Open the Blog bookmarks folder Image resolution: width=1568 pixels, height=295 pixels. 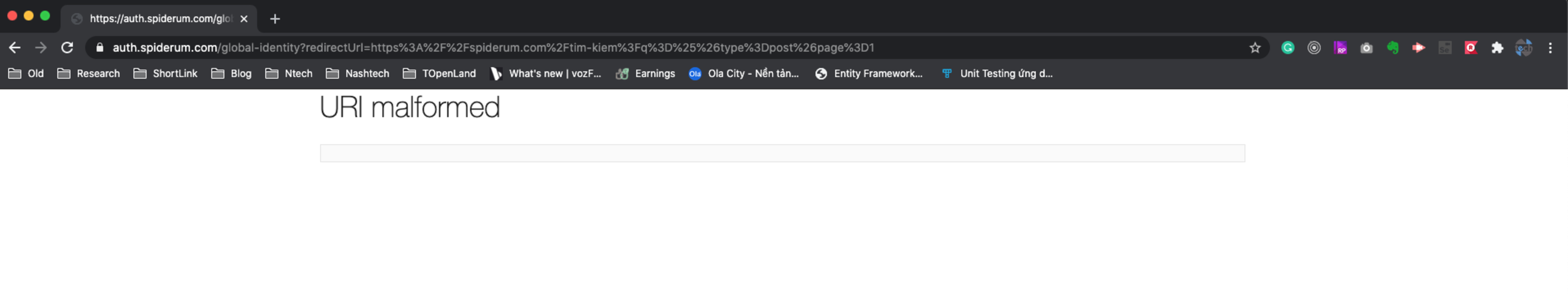[x=231, y=73]
